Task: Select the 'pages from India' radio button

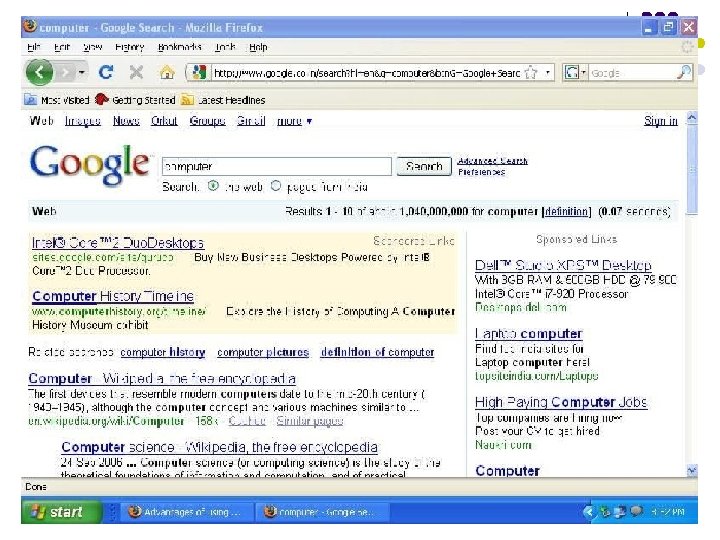Action: [276, 186]
